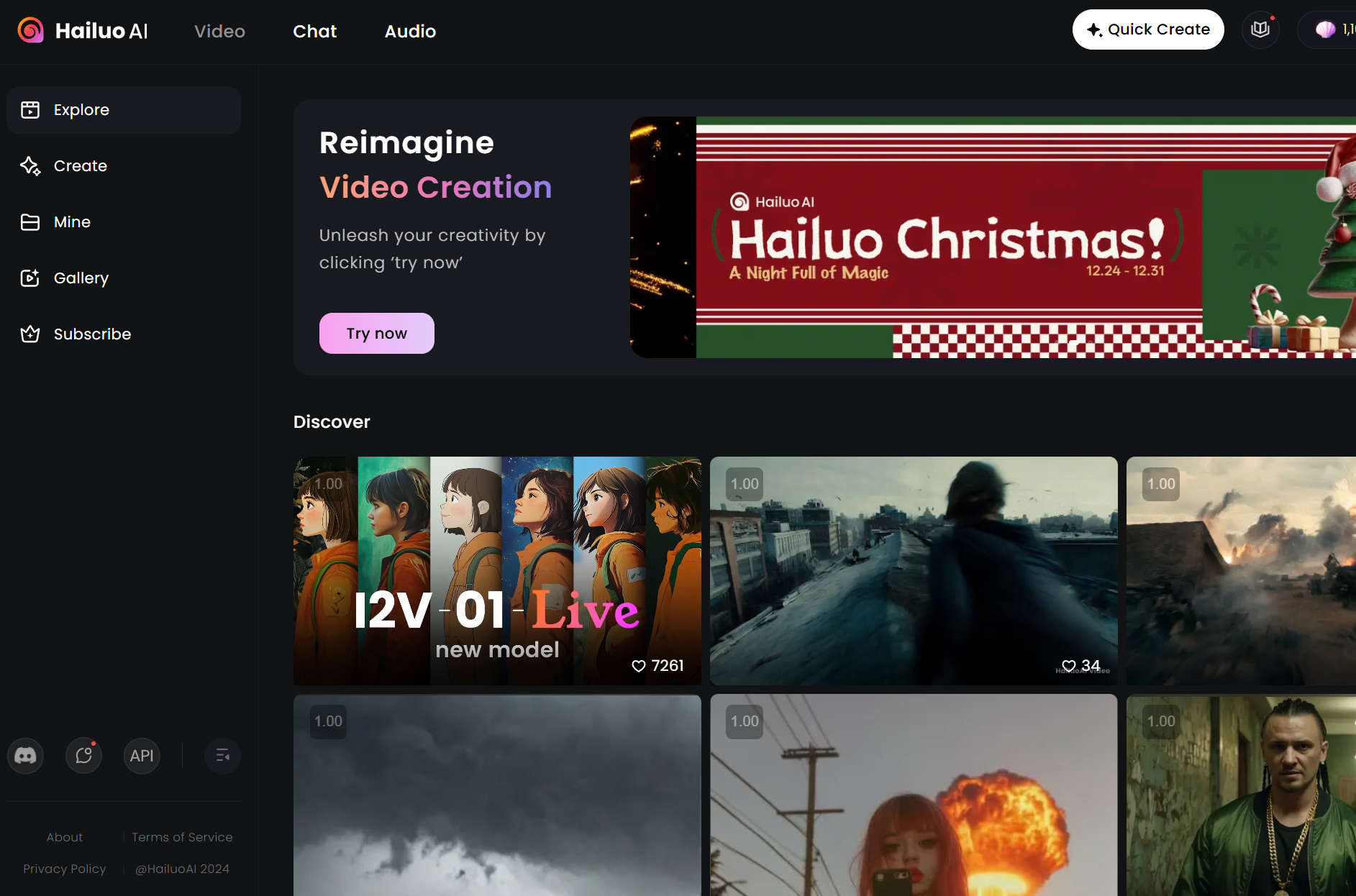The width and height of the screenshot is (1356, 896).
Task: Open the burning battlefield video thumbnail
Action: [x=1242, y=571]
